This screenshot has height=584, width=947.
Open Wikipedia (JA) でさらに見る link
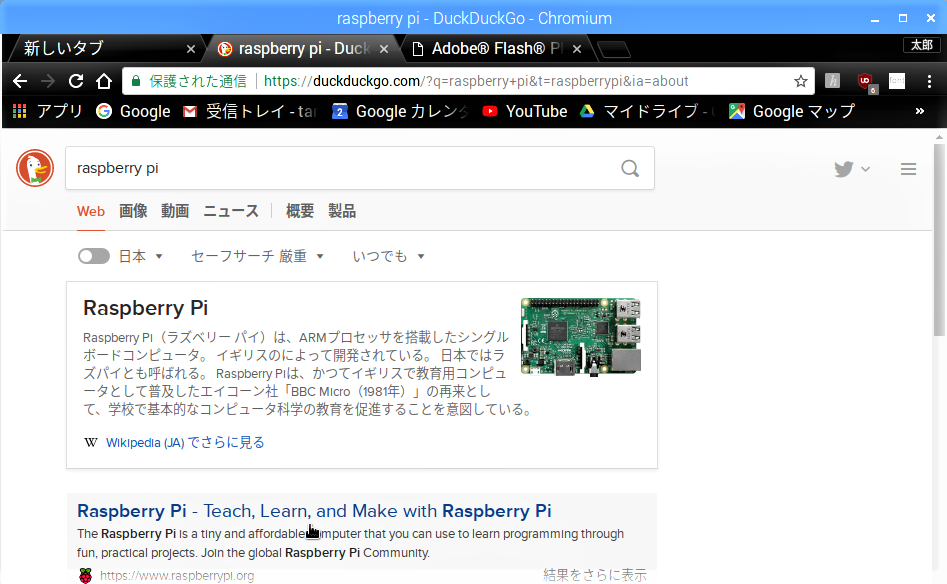pyautogui.click(x=185, y=443)
